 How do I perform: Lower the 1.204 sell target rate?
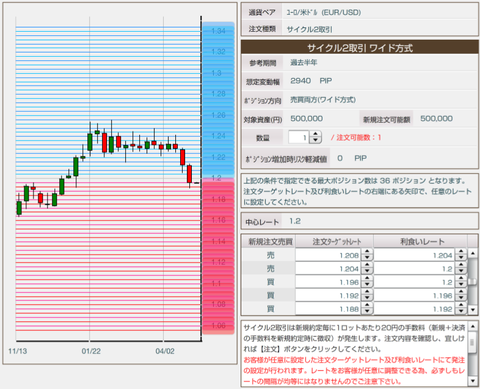click(x=367, y=271)
